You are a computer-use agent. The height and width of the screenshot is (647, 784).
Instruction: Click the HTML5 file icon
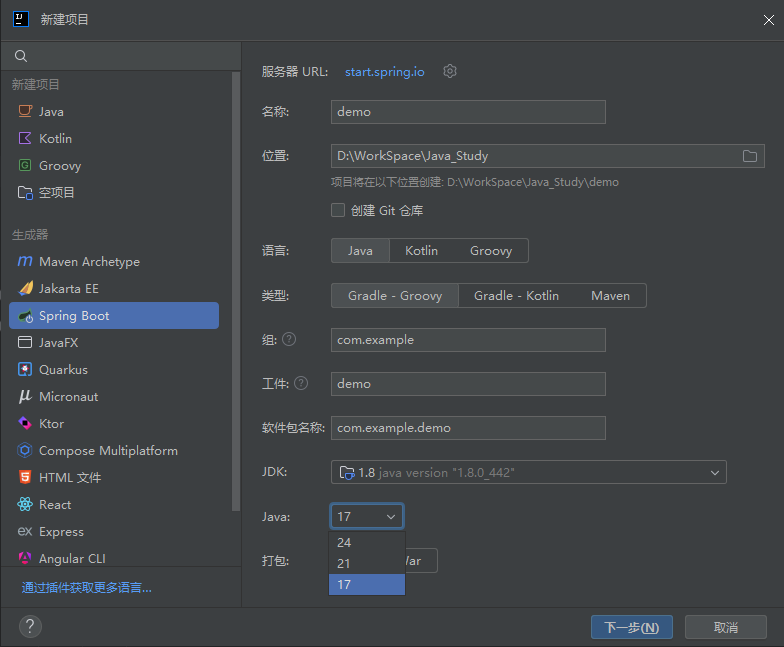tap(25, 477)
